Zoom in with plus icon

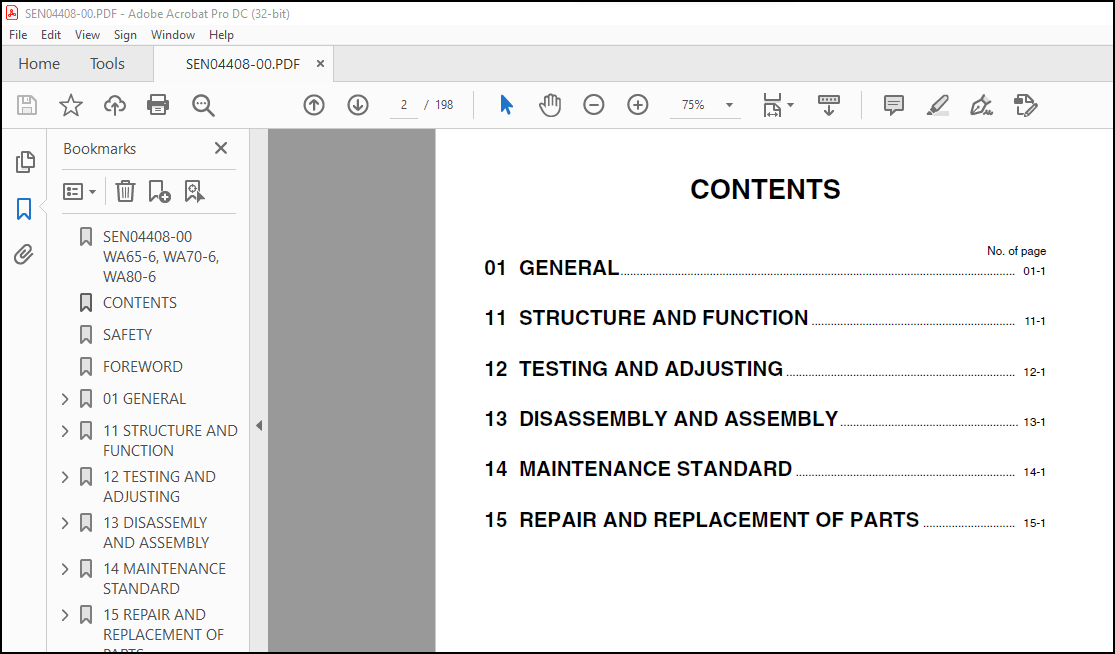pyautogui.click(x=638, y=105)
